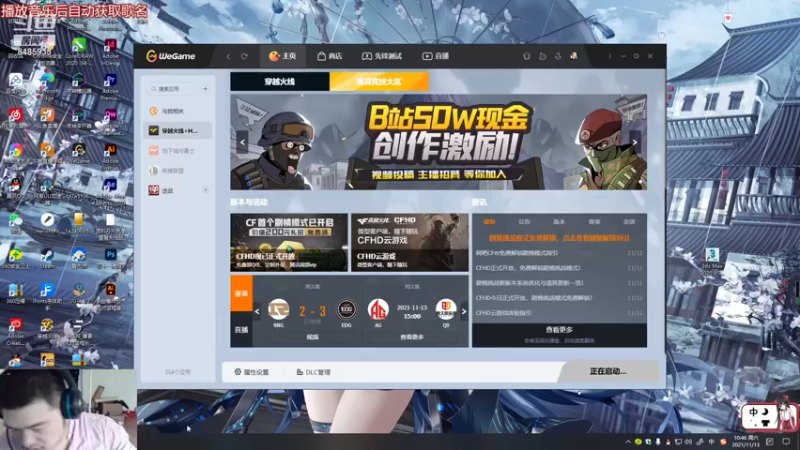Click the RNG team logo
800x450 pixels.
coord(279,309)
